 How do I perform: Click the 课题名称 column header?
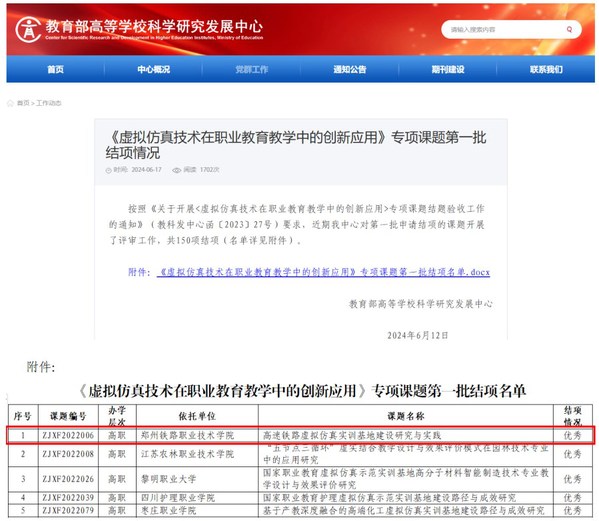pyautogui.click(x=406, y=416)
